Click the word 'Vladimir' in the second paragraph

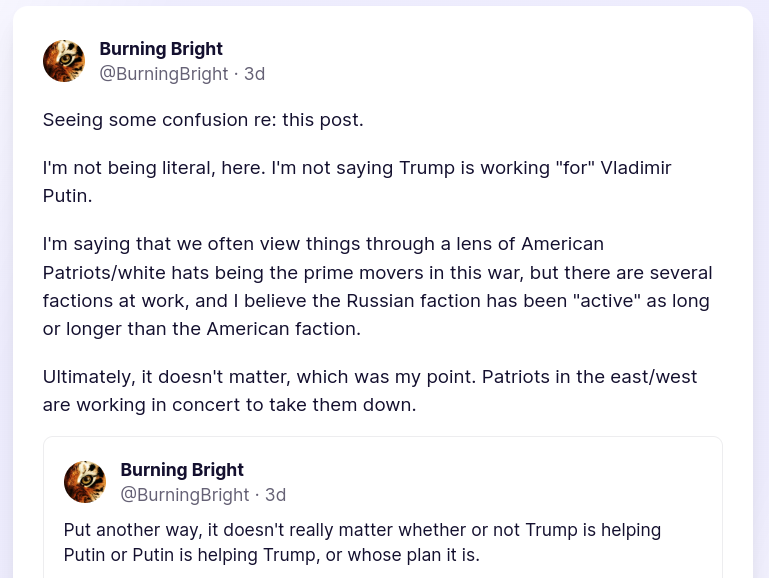point(636,168)
